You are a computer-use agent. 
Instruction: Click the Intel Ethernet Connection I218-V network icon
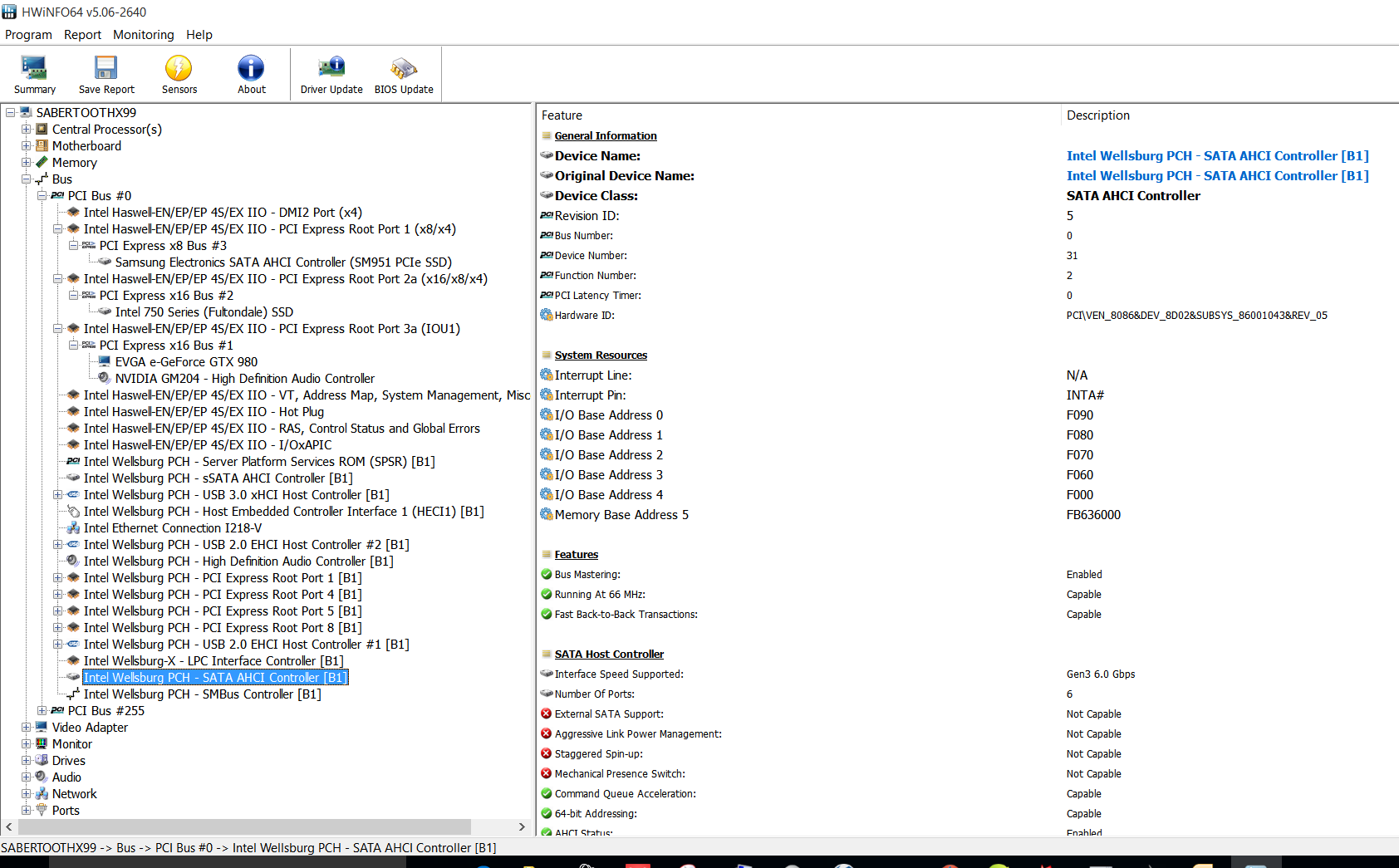coord(73,528)
